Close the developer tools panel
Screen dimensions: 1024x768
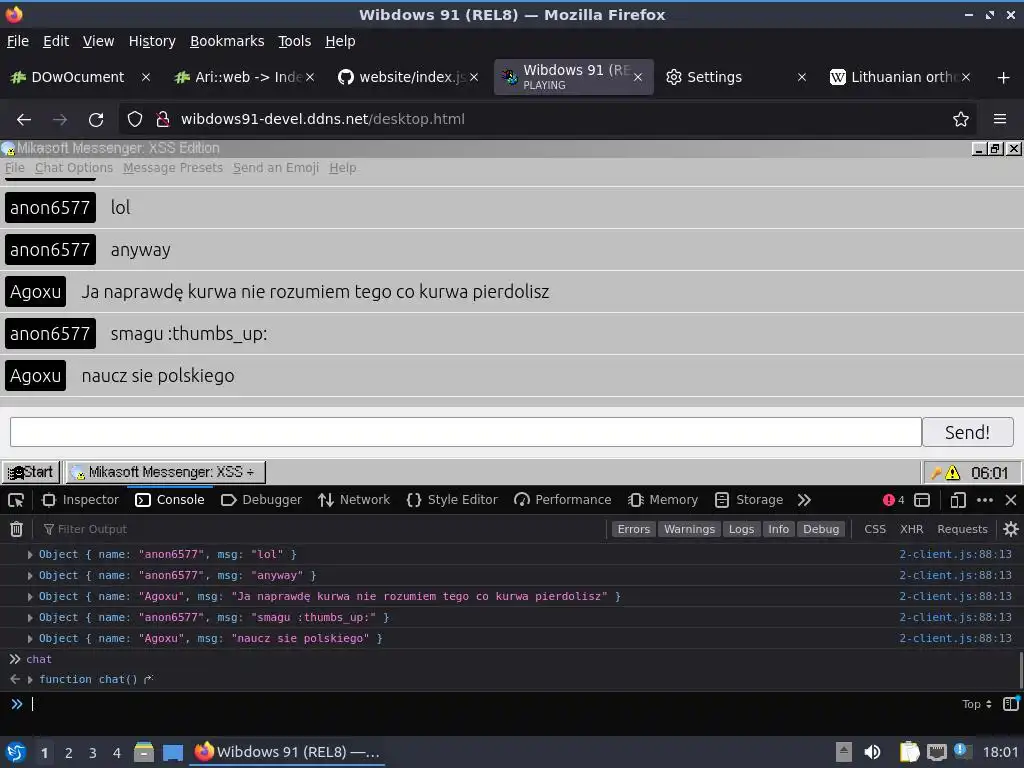coord(1011,500)
